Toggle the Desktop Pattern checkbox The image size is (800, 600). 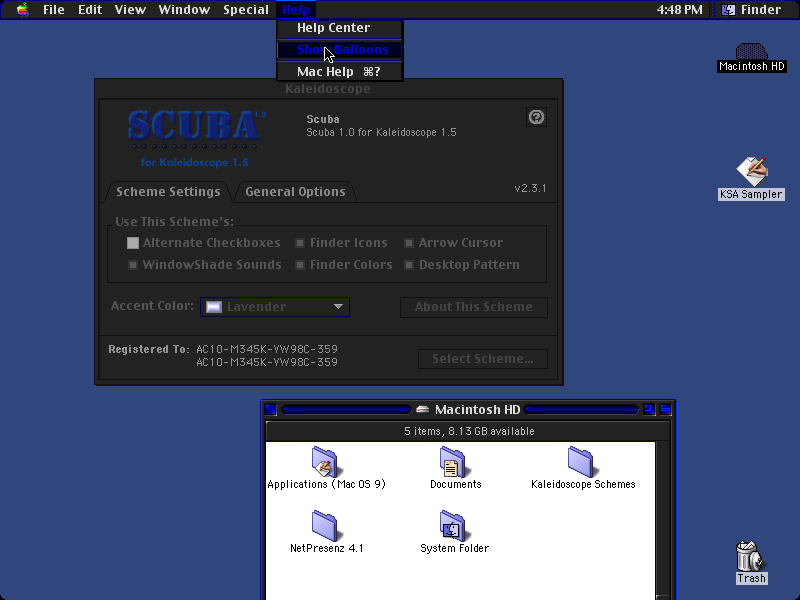point(409,265)
